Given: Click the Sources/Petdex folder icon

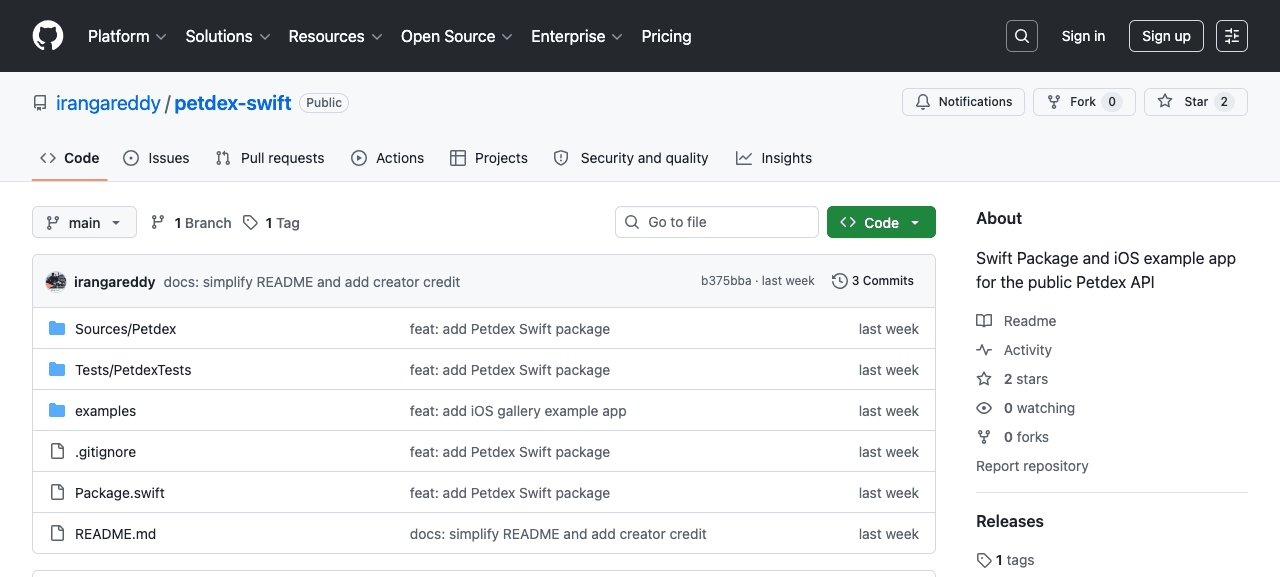Looking at the screenshot, I should click(57, 329).
